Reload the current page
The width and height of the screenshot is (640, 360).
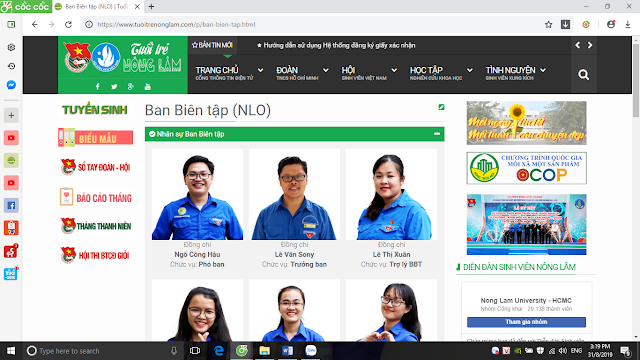68,24
